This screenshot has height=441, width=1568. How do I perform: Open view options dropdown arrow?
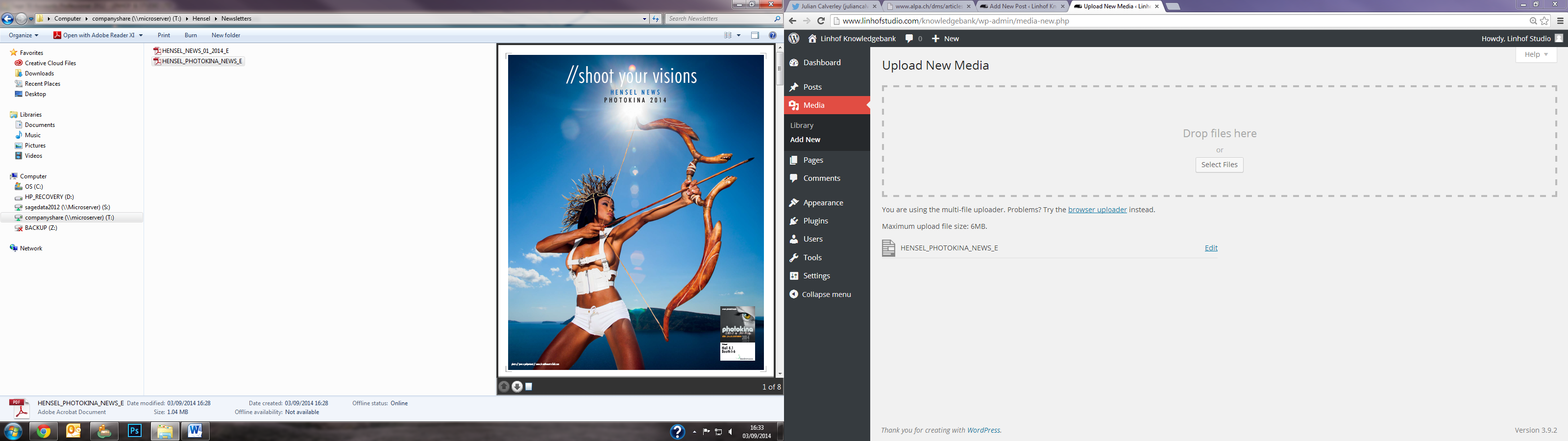[738, 35]
